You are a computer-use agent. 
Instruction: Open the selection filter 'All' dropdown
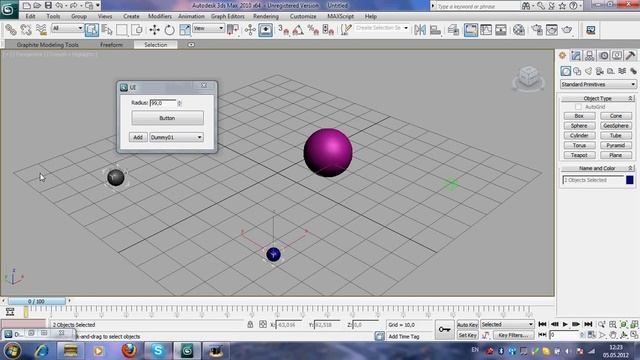67,28
